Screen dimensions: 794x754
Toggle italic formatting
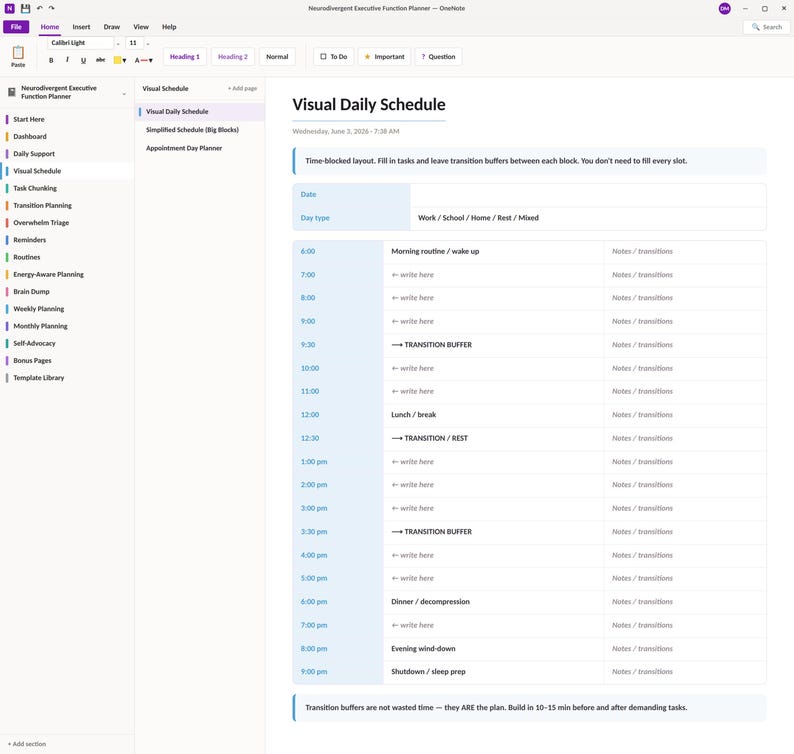(67, 60)
